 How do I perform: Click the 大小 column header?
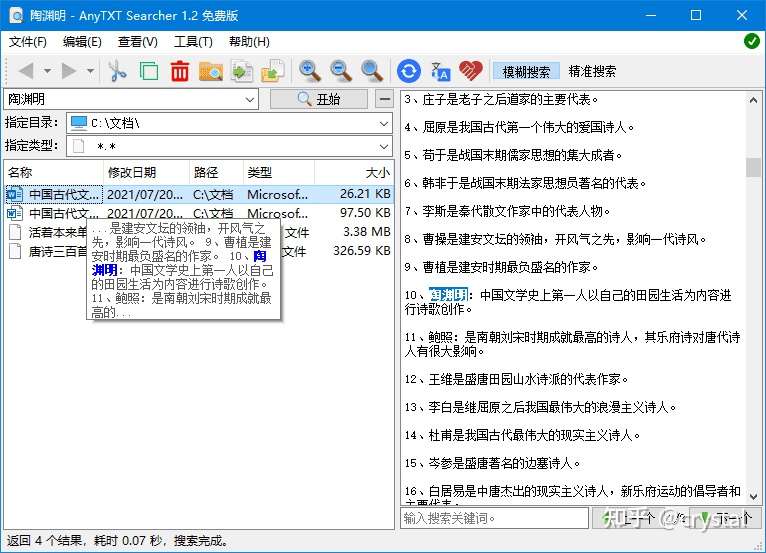click(x=354, y=172)
